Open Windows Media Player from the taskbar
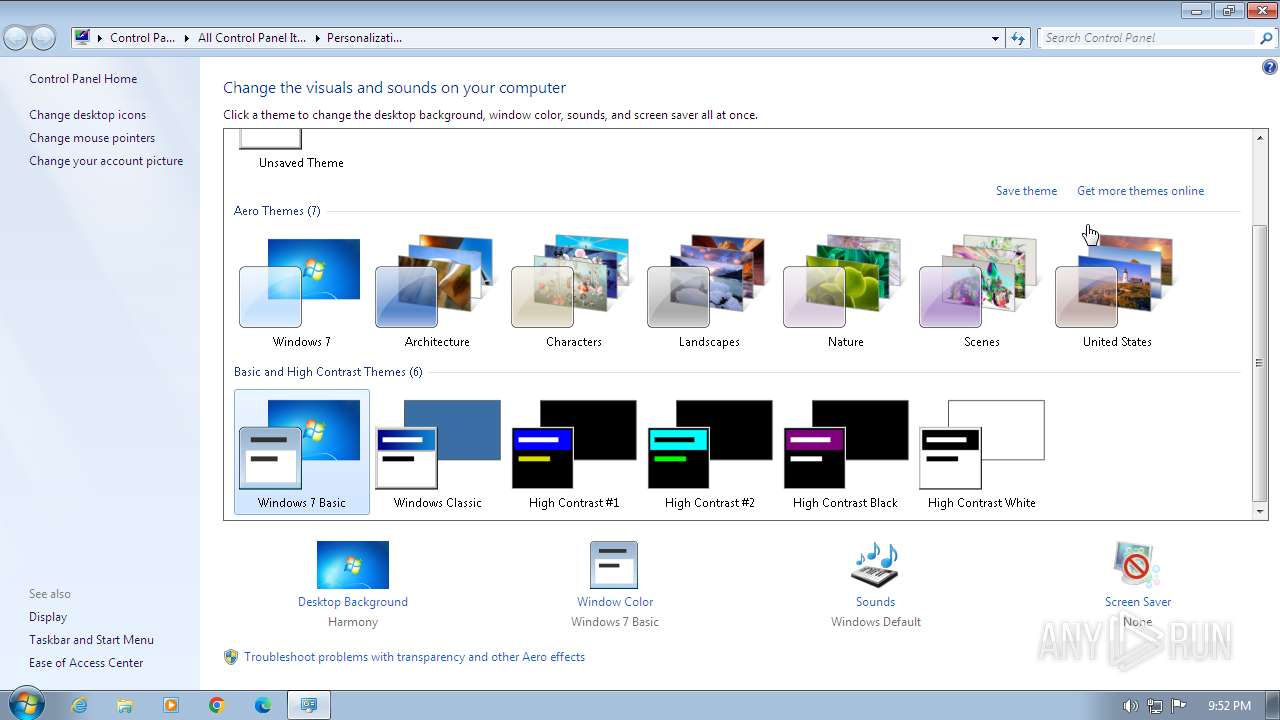This screenshot has width=1280, height=720. pyautogui.click(x=171, y=705)
